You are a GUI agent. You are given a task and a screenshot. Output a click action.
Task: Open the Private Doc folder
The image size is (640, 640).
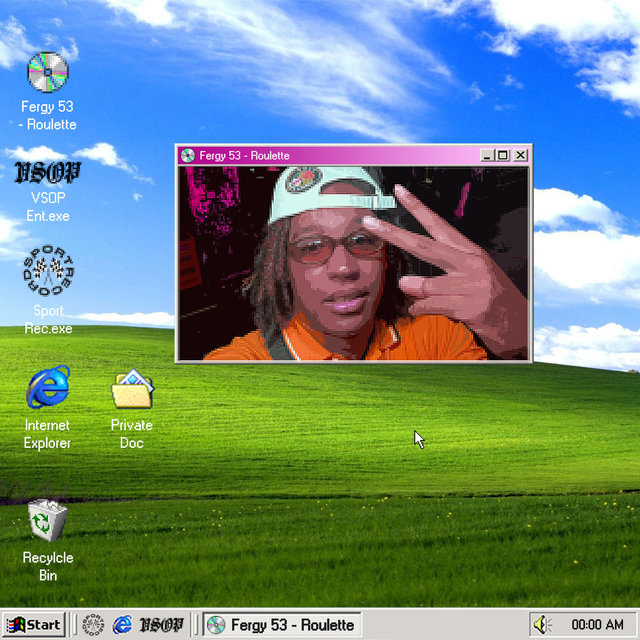coord(132,389)
